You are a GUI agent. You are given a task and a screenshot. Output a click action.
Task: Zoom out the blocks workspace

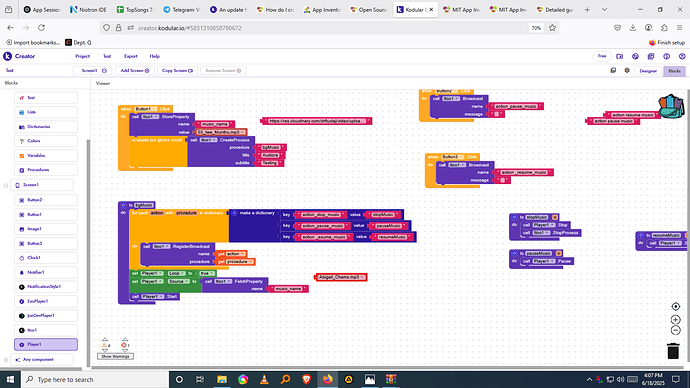click(x=675, y=330)
